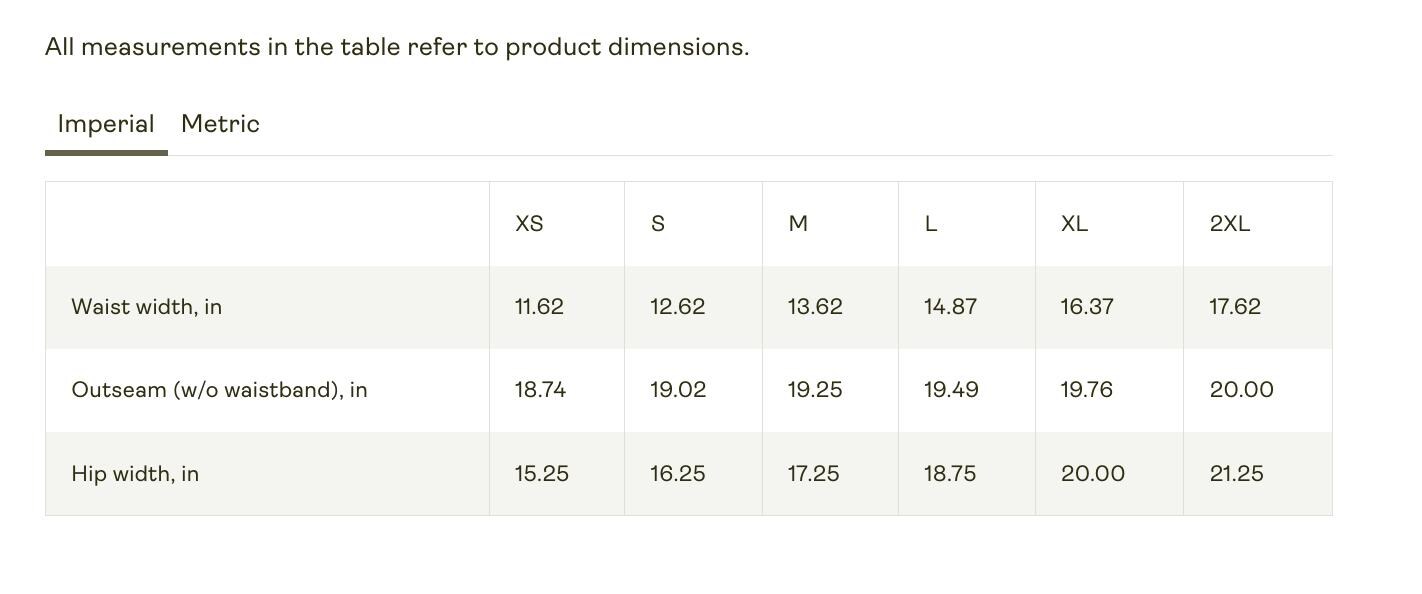Click the M size column header
The width and height of the screenshot is (1422, 594).
798,224
